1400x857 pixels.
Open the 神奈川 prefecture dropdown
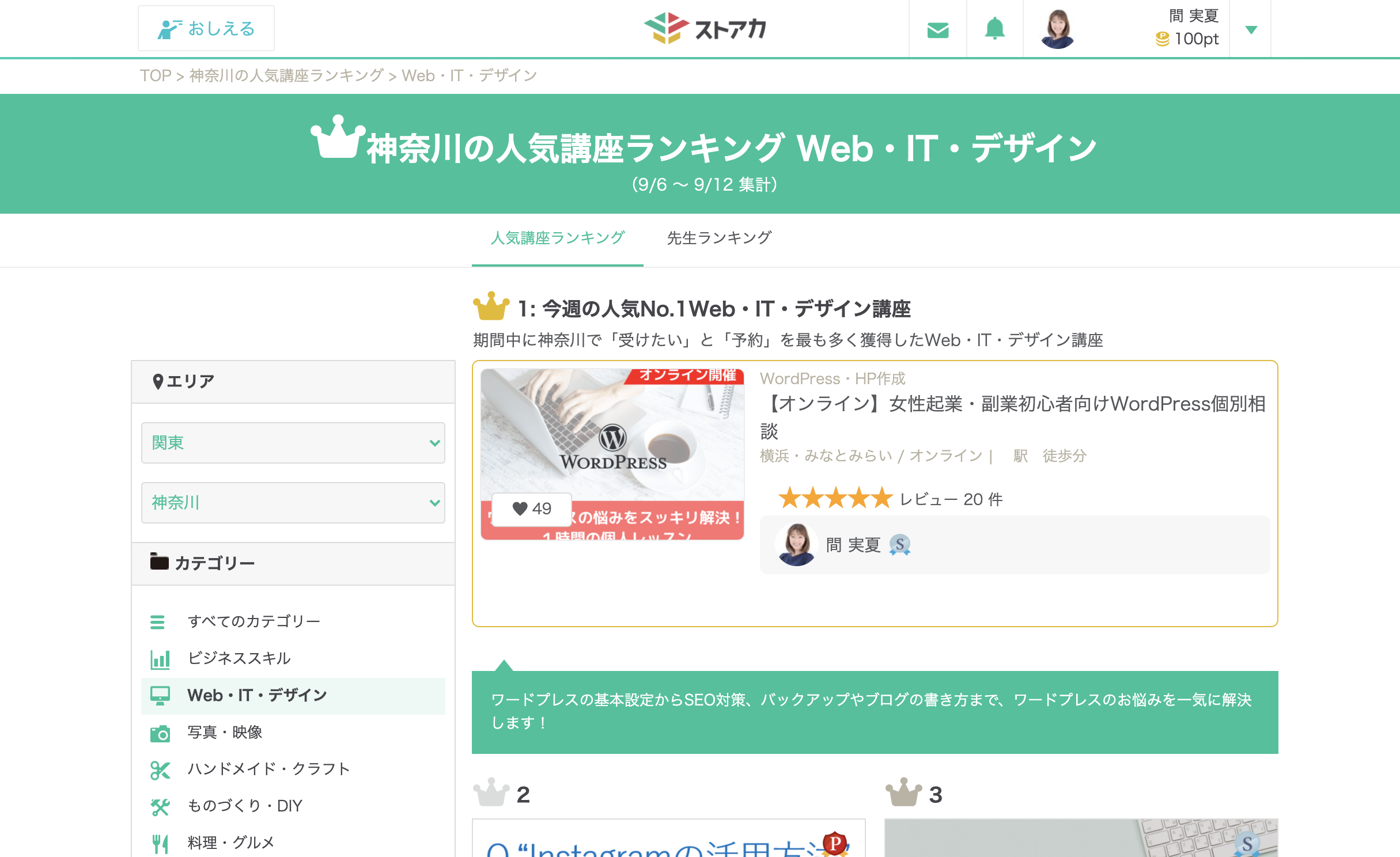pos(293,503)
